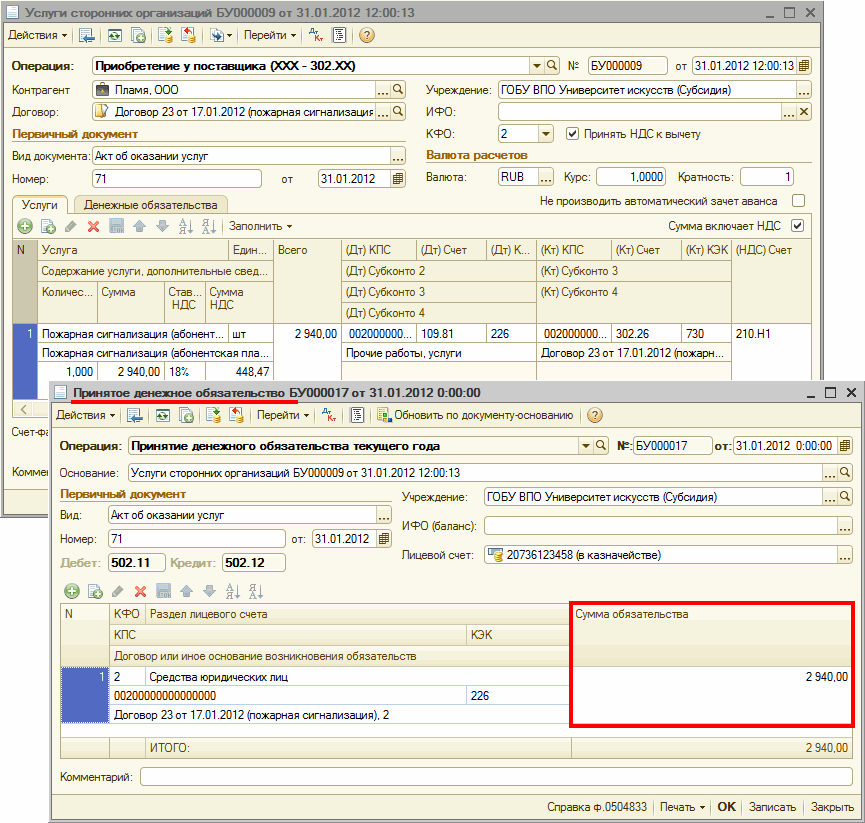Image resolution: width=865 pixels, height=823 pixels.
Task: Click sort ascending icon in obligation table toolbar
Action: coord(232,591)
